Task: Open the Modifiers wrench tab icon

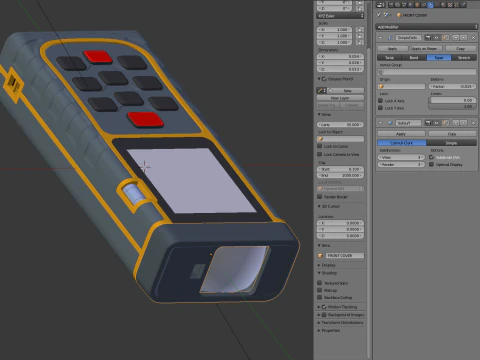Action: (430, 5)
